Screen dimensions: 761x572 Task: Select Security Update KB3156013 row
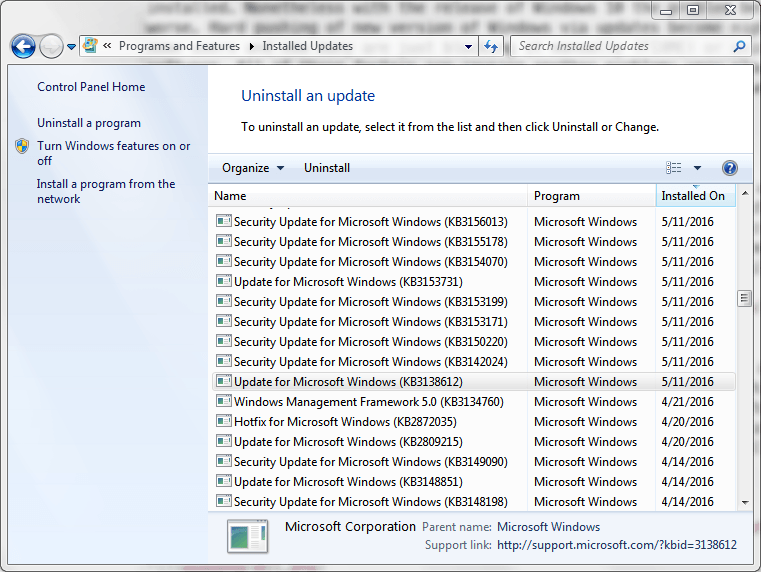pos(474,222)
